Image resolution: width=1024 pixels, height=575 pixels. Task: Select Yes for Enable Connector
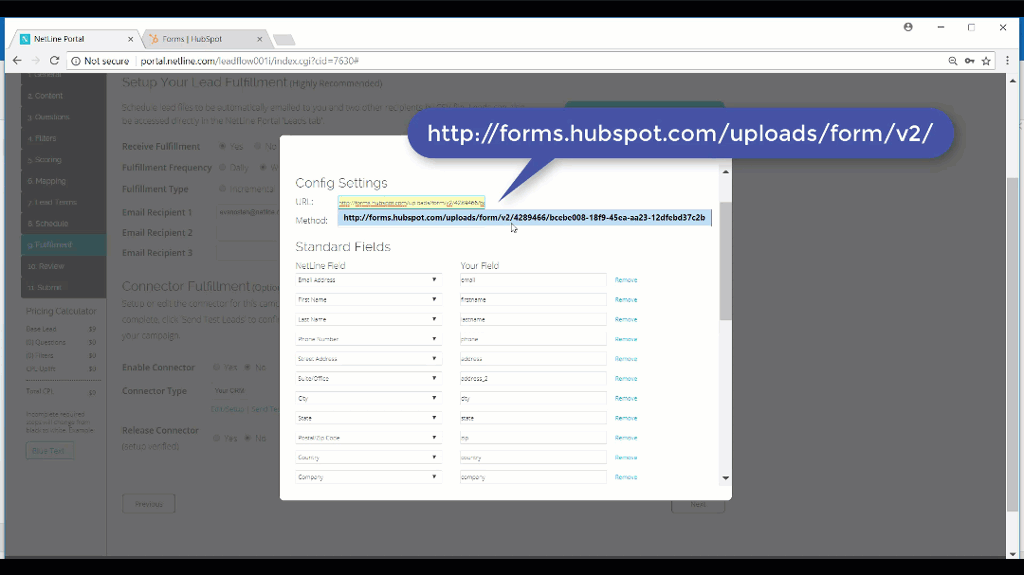click(x=216, y=367)
